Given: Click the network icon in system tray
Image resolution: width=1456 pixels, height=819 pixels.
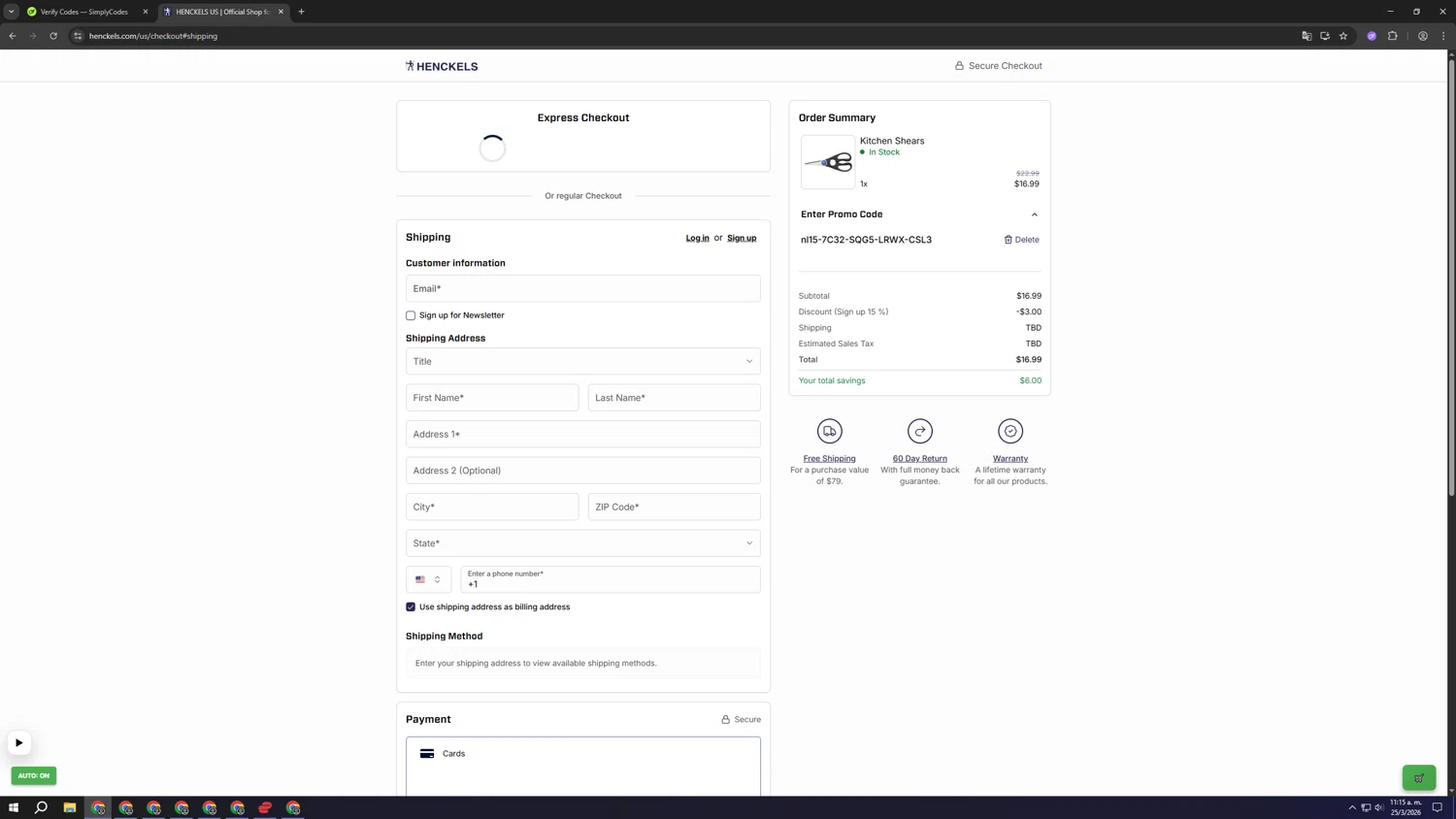Looking at the screenshot, I should click(x=1366, y=807).
